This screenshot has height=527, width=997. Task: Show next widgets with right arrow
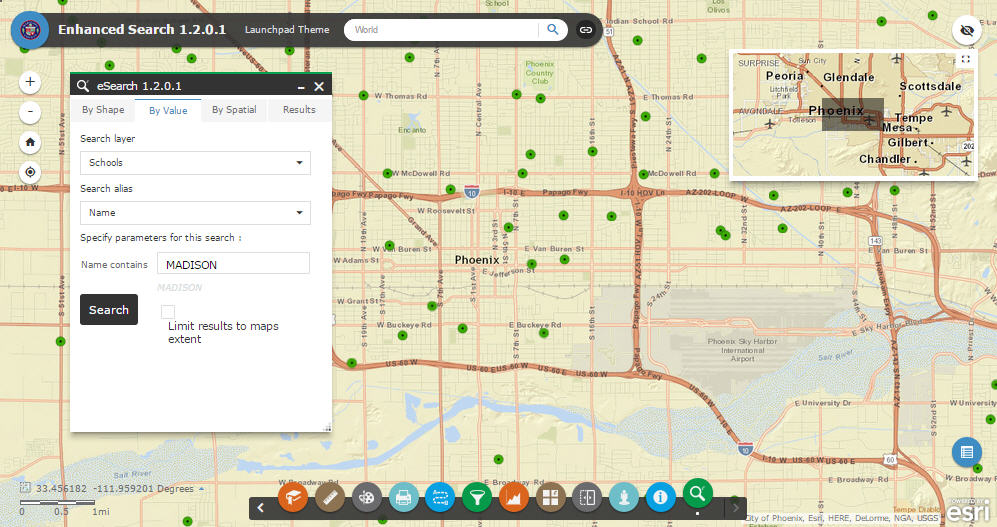[x=736, y=507]
